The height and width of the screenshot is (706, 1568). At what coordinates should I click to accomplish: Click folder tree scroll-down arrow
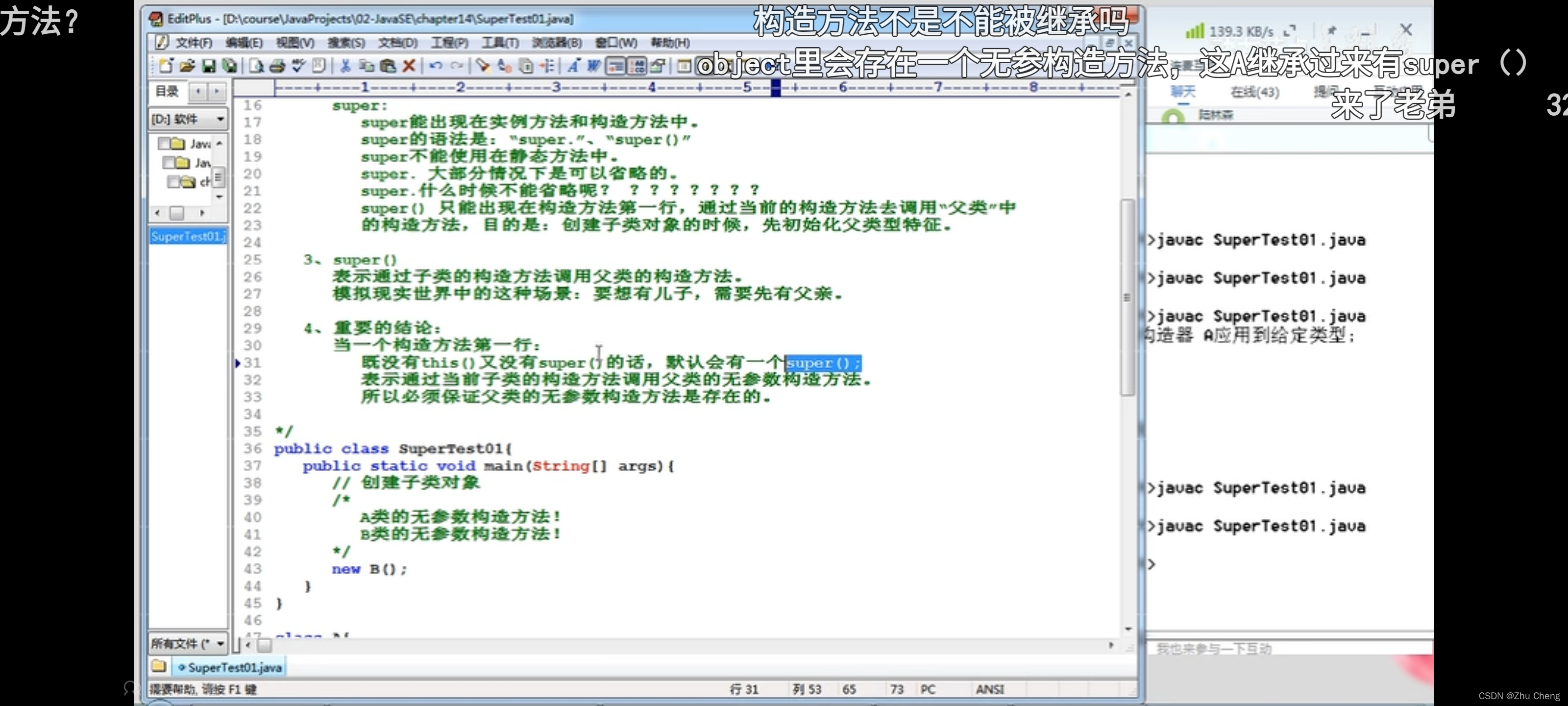[x=219, y=197]
